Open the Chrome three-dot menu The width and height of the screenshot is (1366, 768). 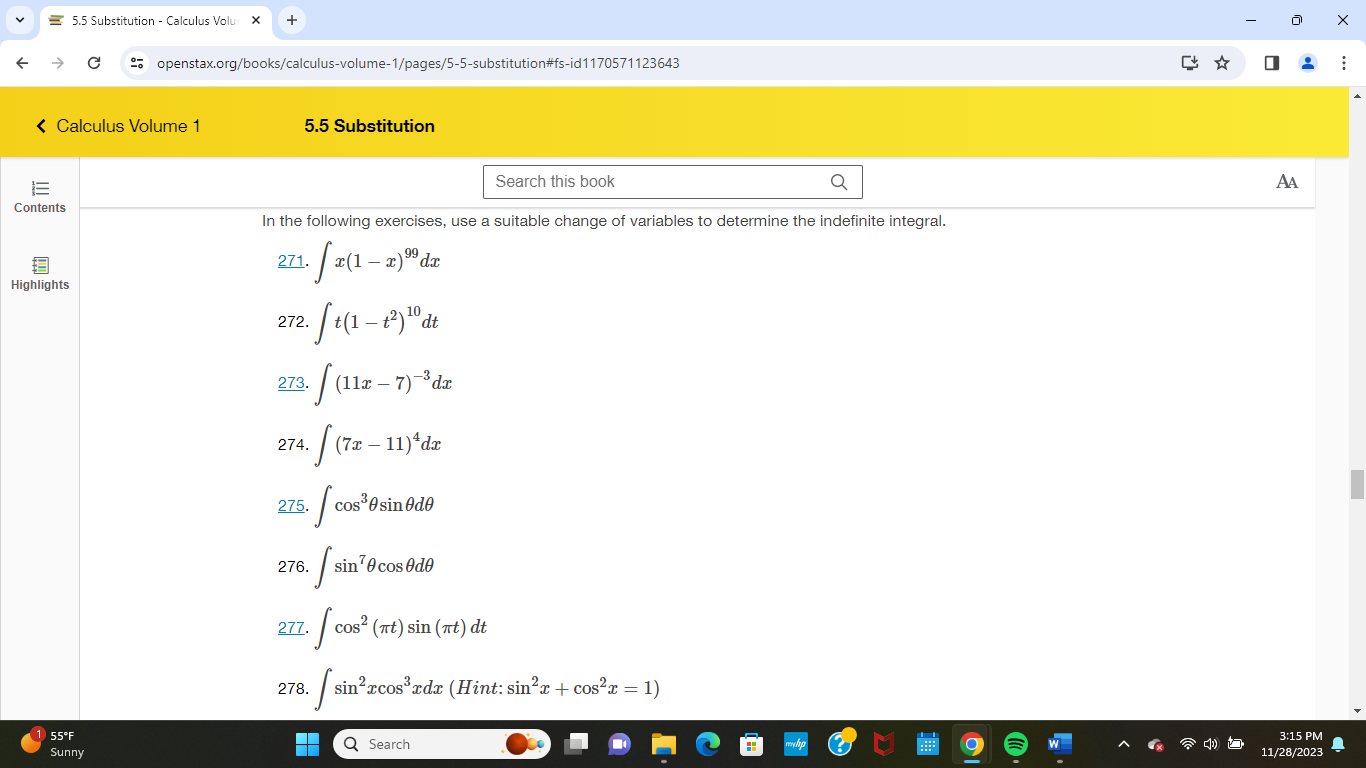click(x=1345, y=62)
